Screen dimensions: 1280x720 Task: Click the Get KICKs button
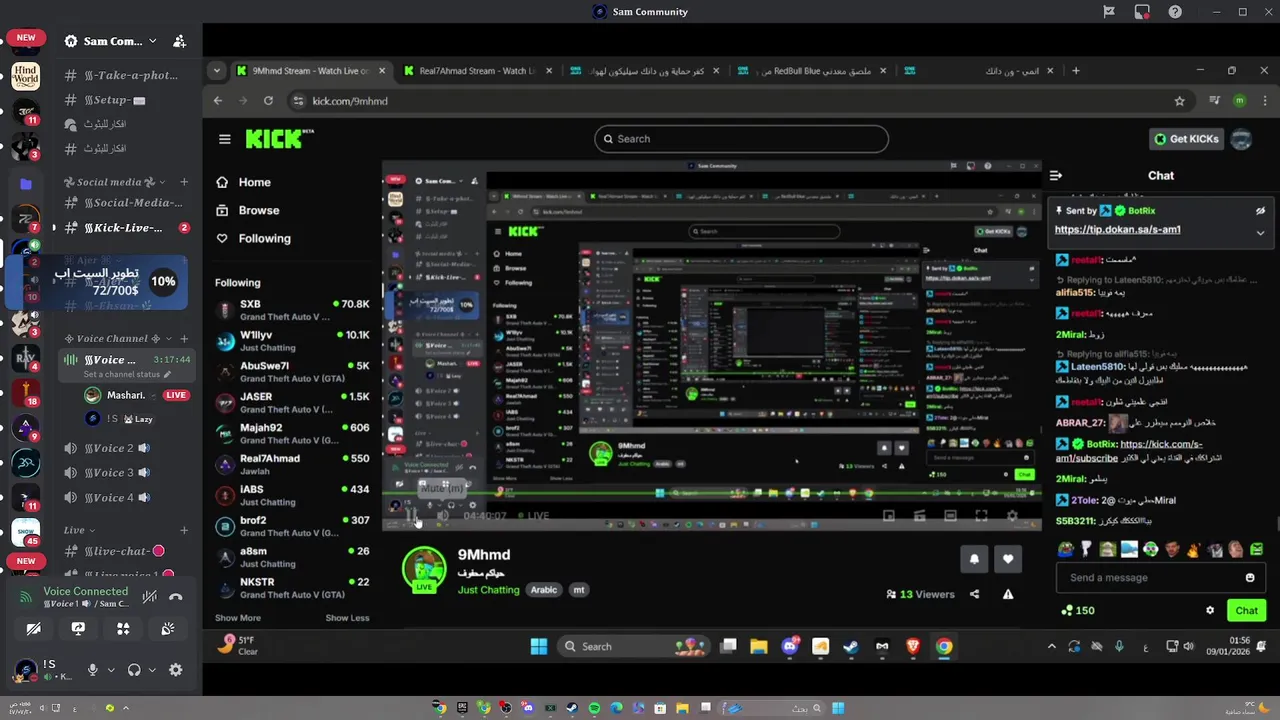pyautogui.click(x=1186, y=139)
